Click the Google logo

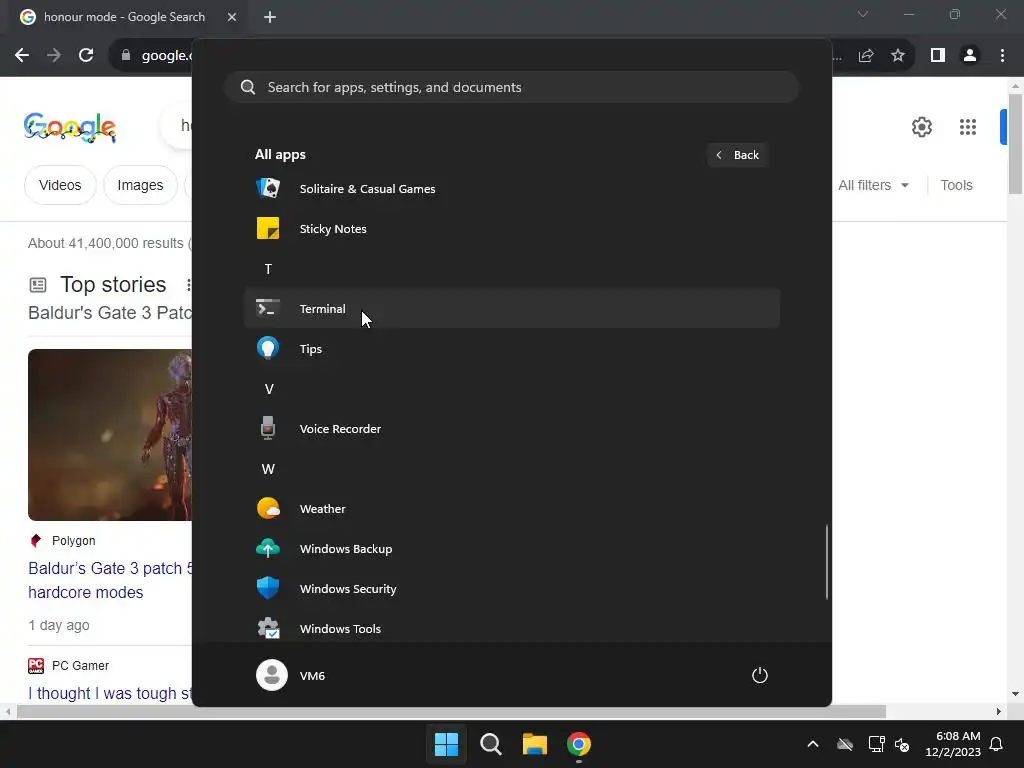click(70, 127)
